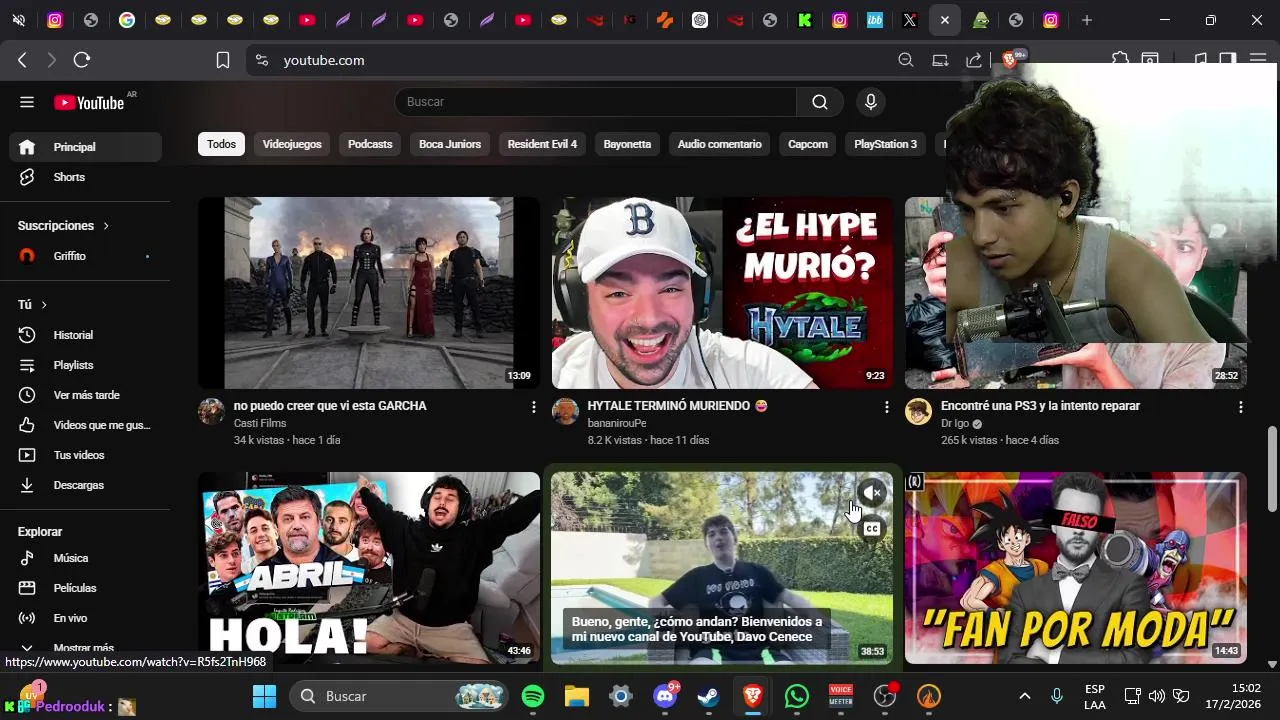This screenshot has height=720, width=1280.
Task: Click the taskbar Buscar search box
Action: click(401, 696)
